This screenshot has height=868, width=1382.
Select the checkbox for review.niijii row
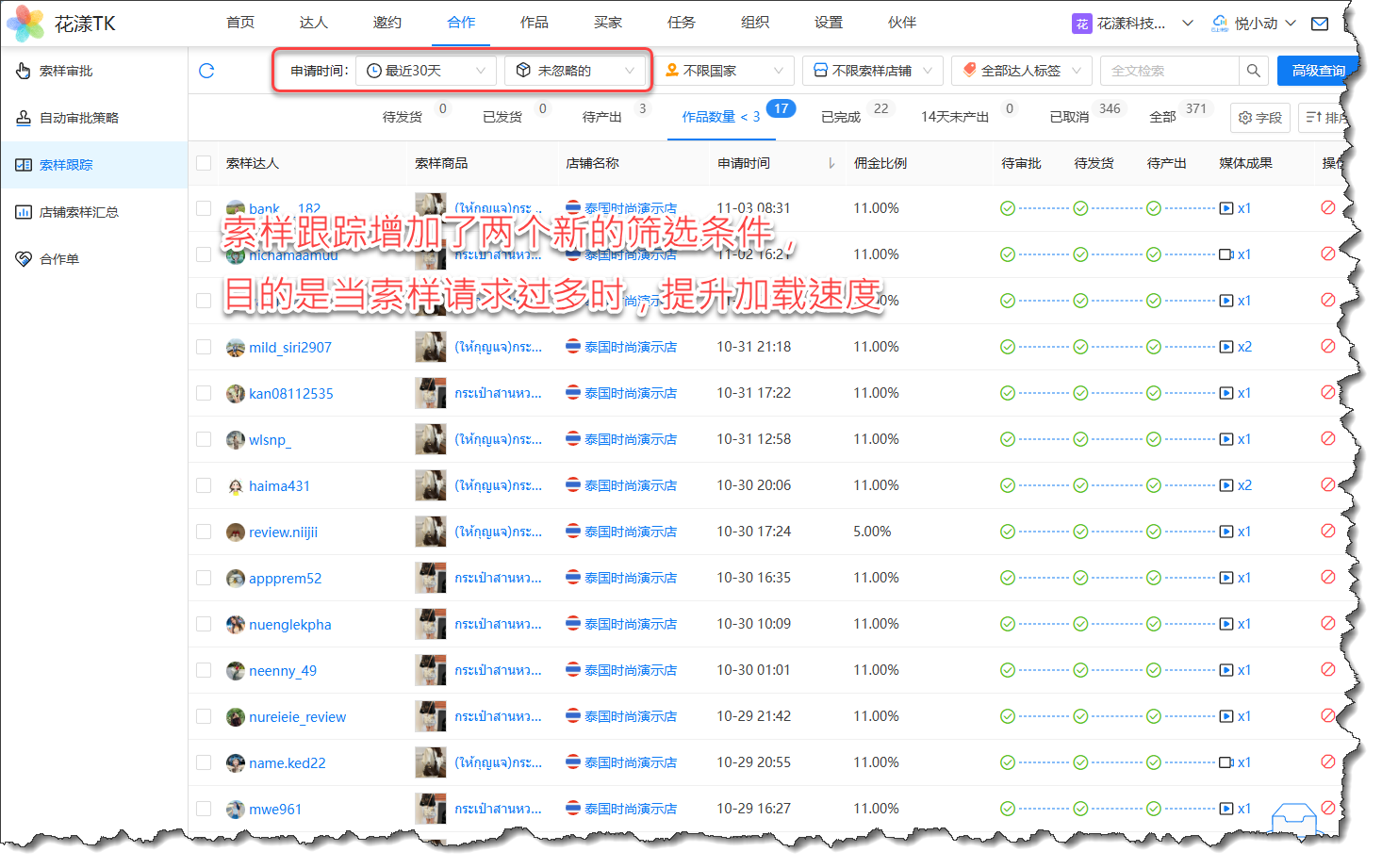[x=204, y=532]
